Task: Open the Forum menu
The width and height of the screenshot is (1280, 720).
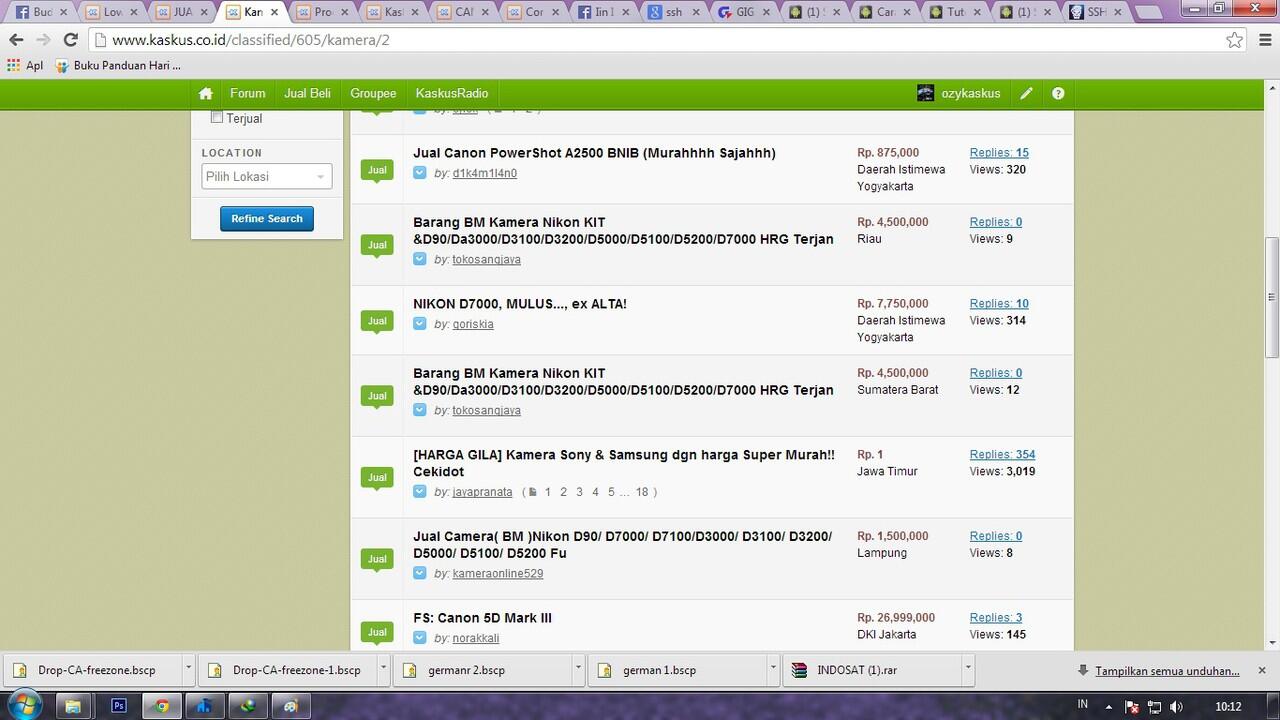Action: [x=248, y=93]
